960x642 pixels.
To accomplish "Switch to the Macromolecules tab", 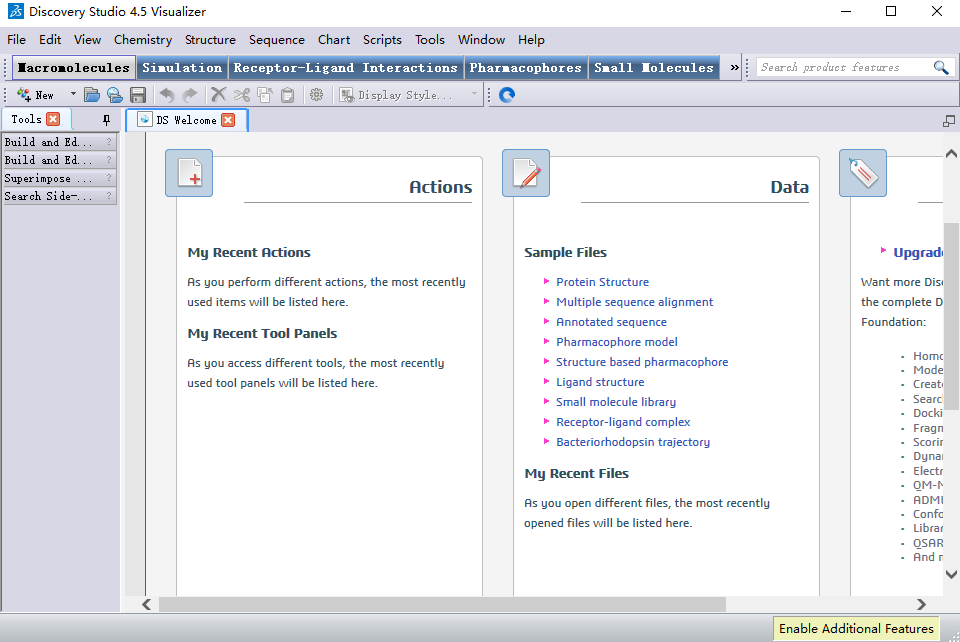I will pyautogui.click(x=73, y=67).
